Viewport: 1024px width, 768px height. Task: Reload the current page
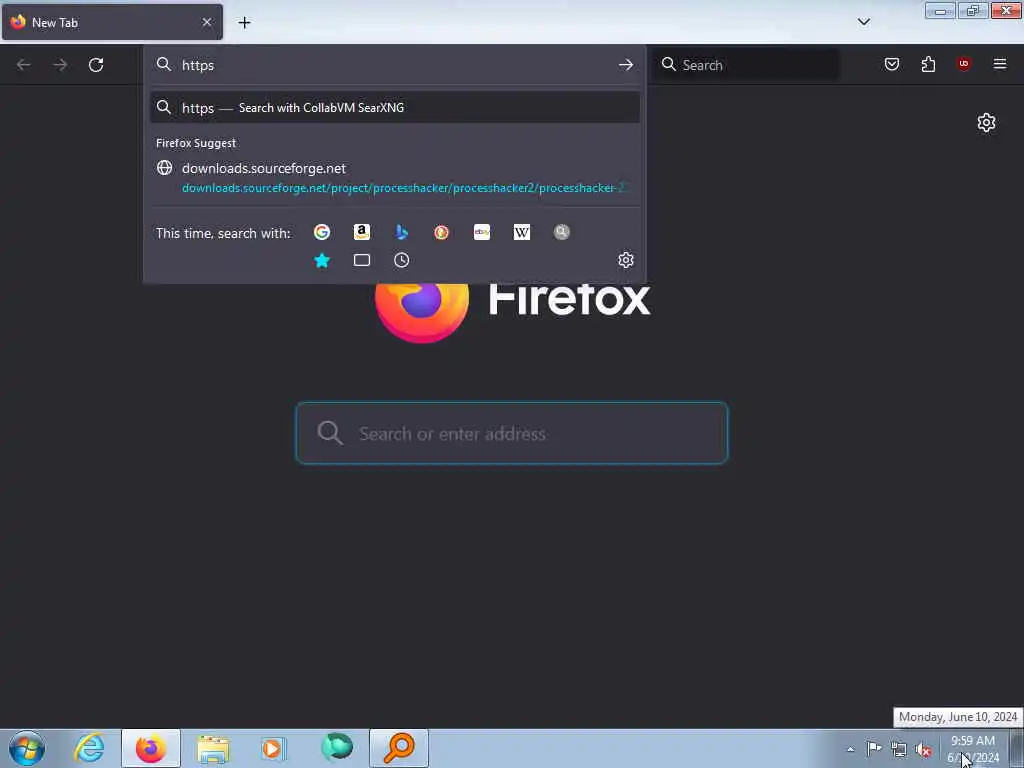(x=96, y=65)
